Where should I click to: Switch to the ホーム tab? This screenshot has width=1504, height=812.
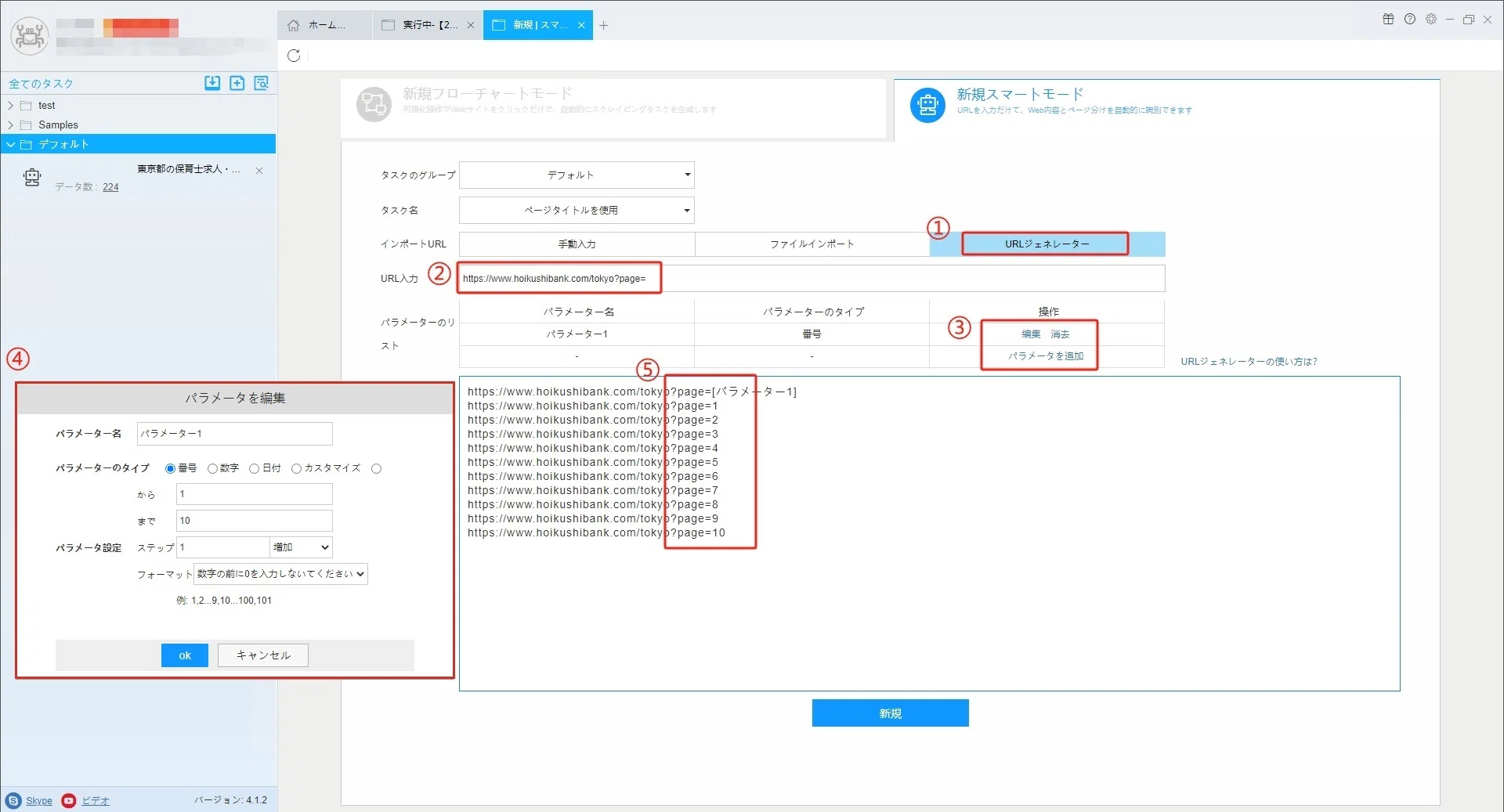(325, 25)
